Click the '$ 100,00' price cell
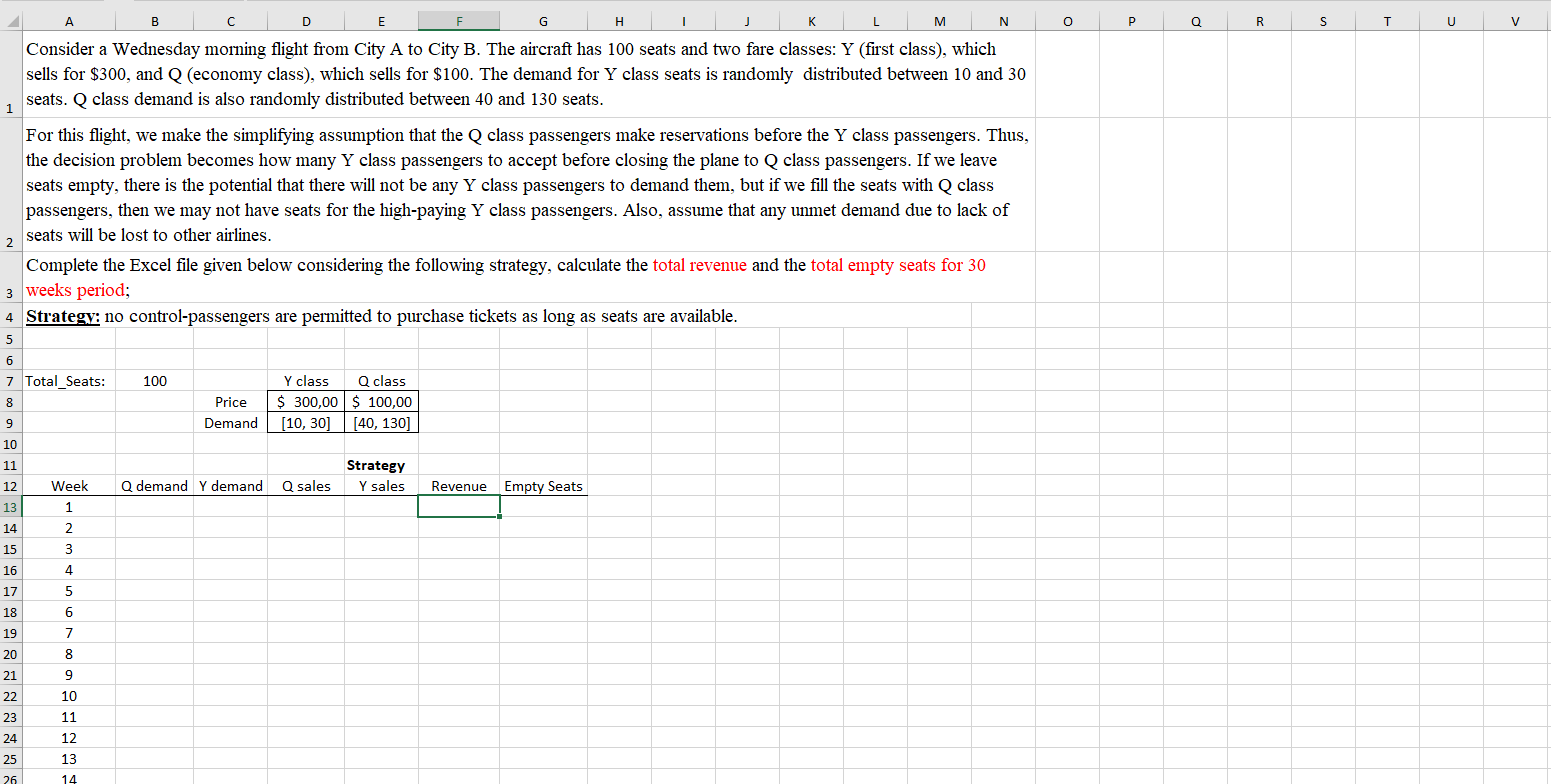This screenshot has width=1551, height=784. (x=381, y=402)
